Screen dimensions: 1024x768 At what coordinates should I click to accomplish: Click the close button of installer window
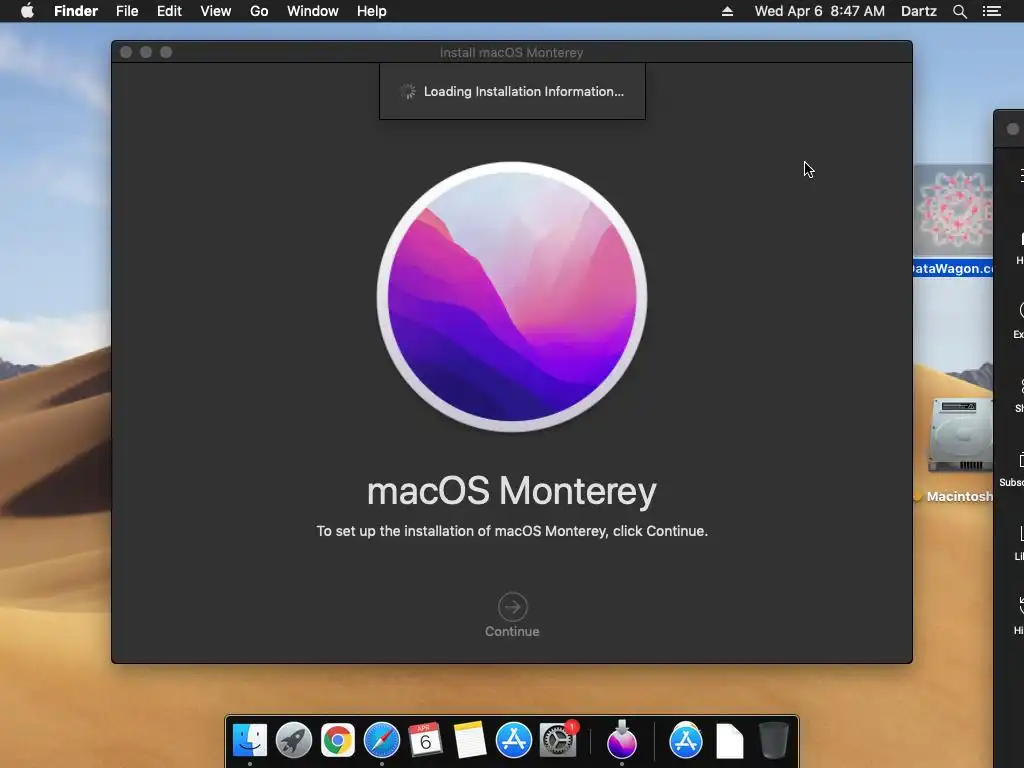[x=126, y=52]
